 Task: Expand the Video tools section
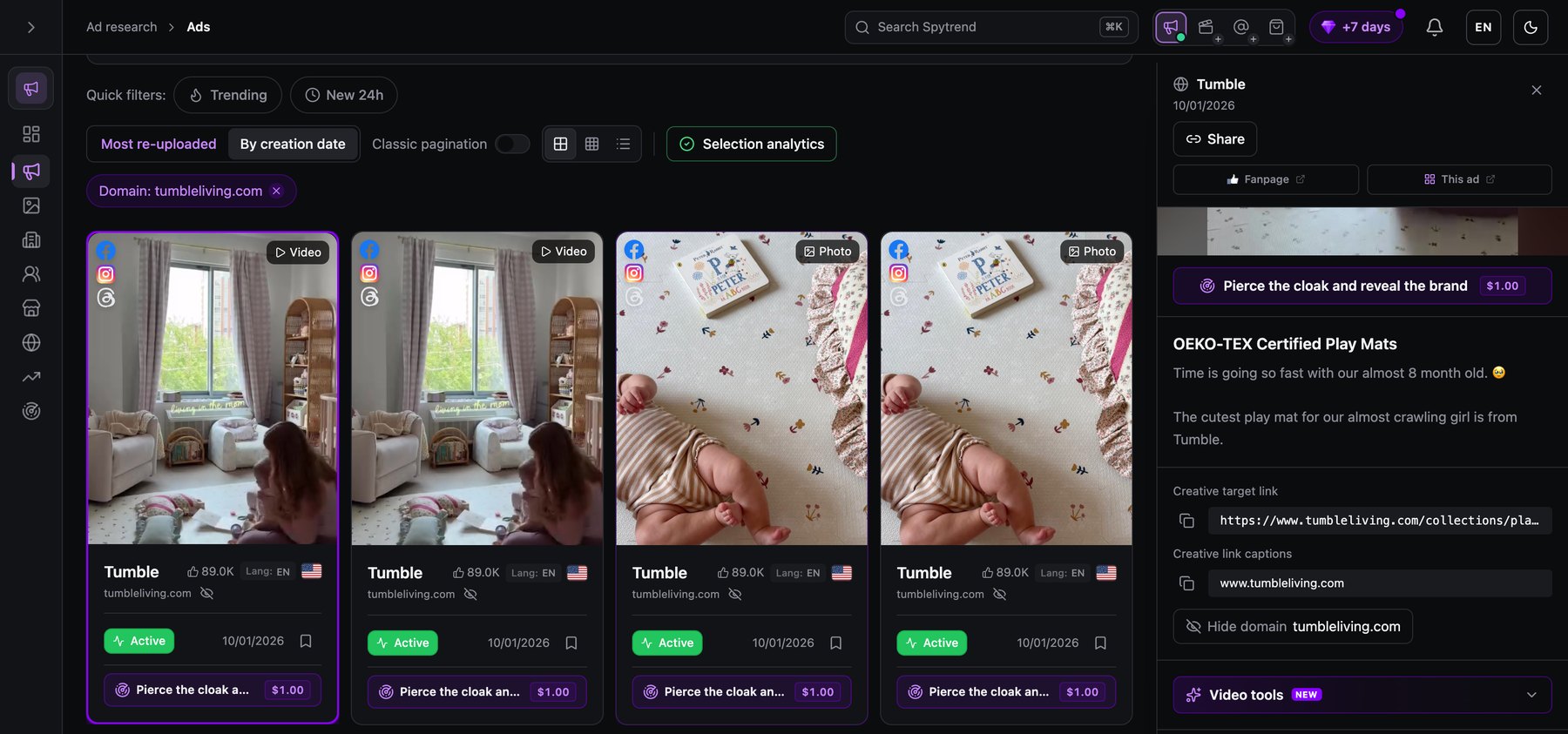pyautogui.click(x=1362, y=695)
